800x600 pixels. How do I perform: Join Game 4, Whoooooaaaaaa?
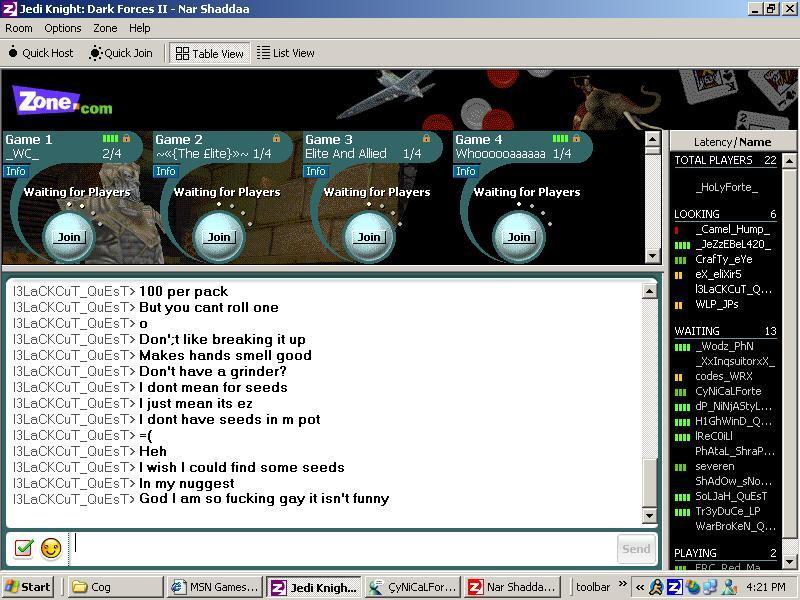(x=519, y=237)
